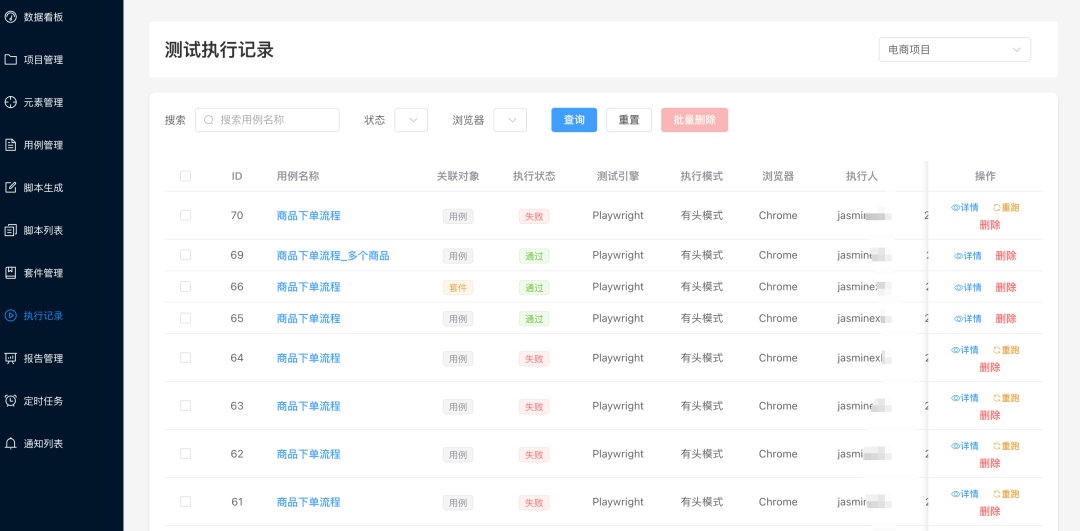Click the 数据看板 dashboard icon

coord(10,17)
